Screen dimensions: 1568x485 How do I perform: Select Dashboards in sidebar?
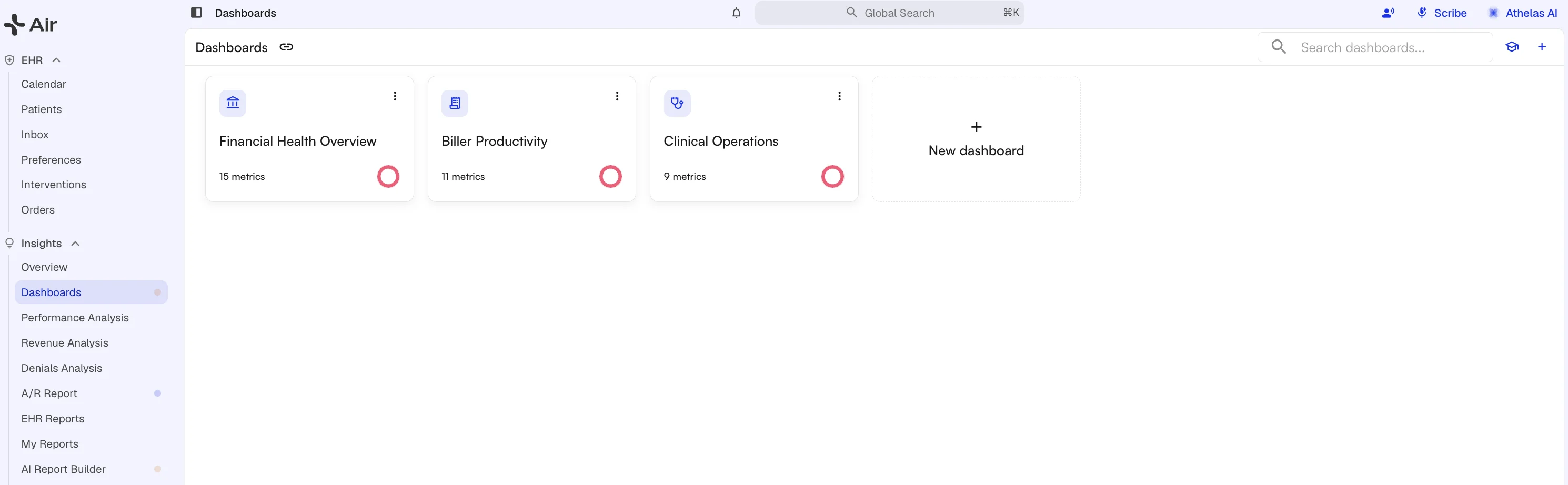point(92,292)
